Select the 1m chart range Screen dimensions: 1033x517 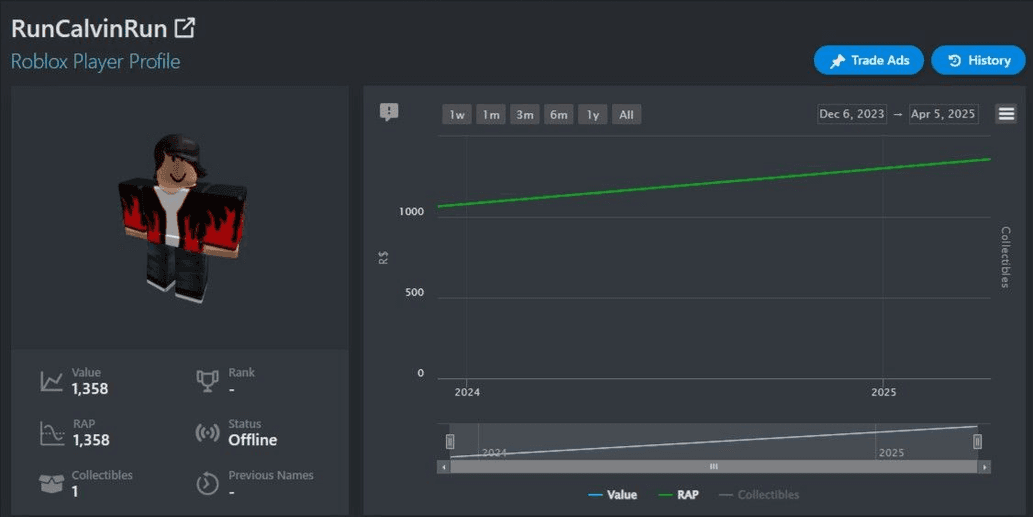491,115
